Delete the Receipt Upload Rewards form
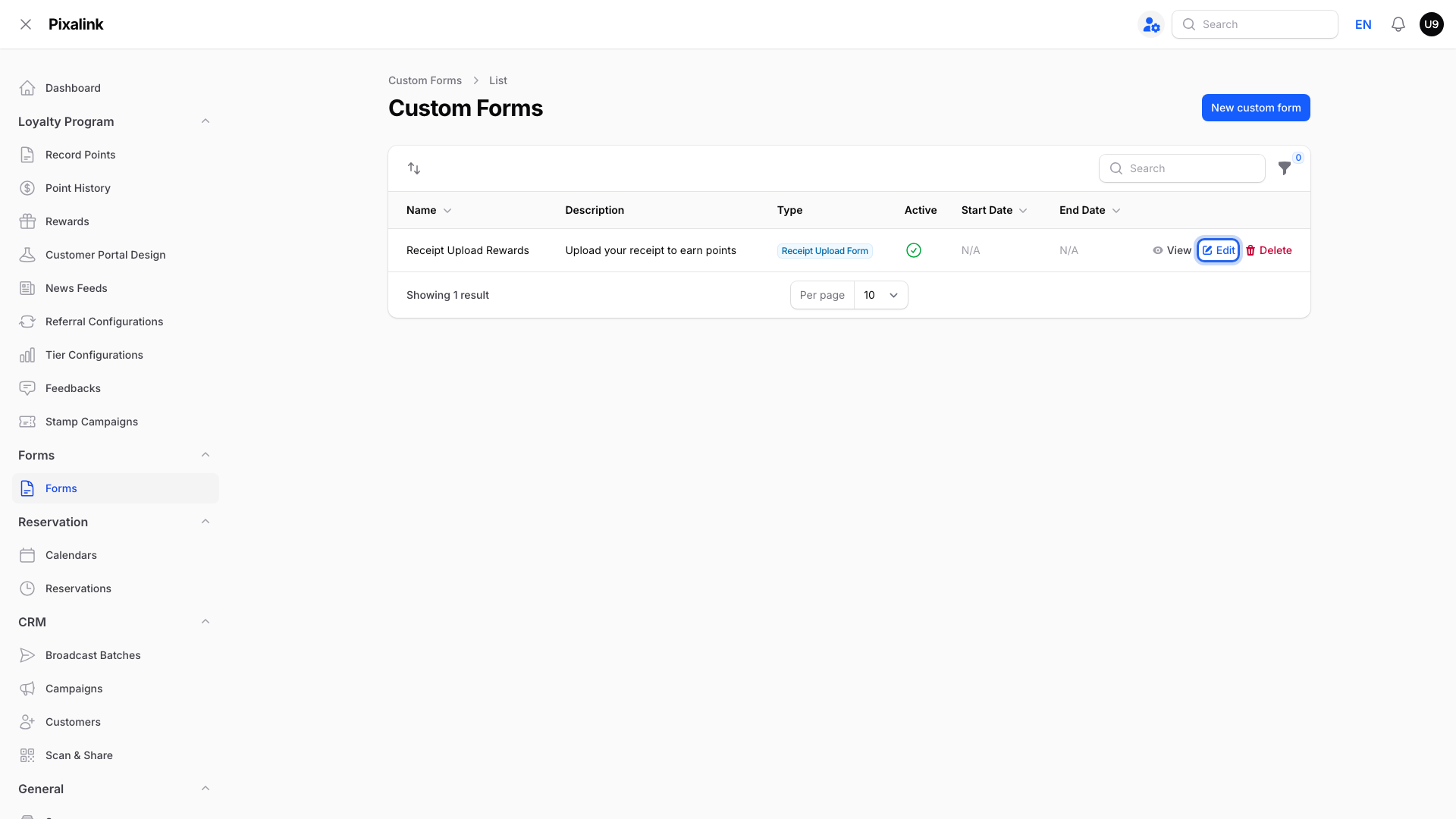1456x819 pixels. (x=1269, y=250)
